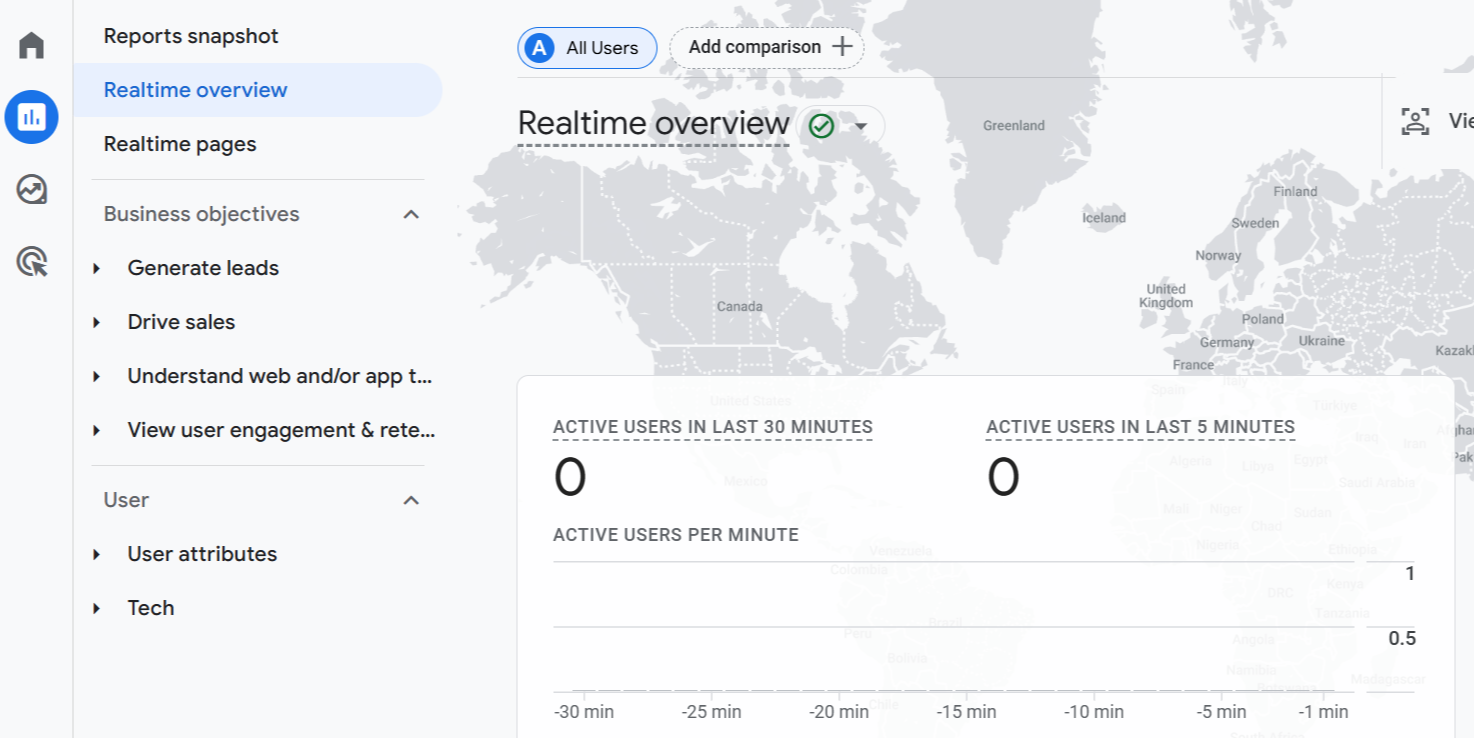Image resolution: width=1474 pixels, height=738 pixels.
Task: Open the Advertising cursor-target icon
Action: pyautogui.click(x=31, y=262)
